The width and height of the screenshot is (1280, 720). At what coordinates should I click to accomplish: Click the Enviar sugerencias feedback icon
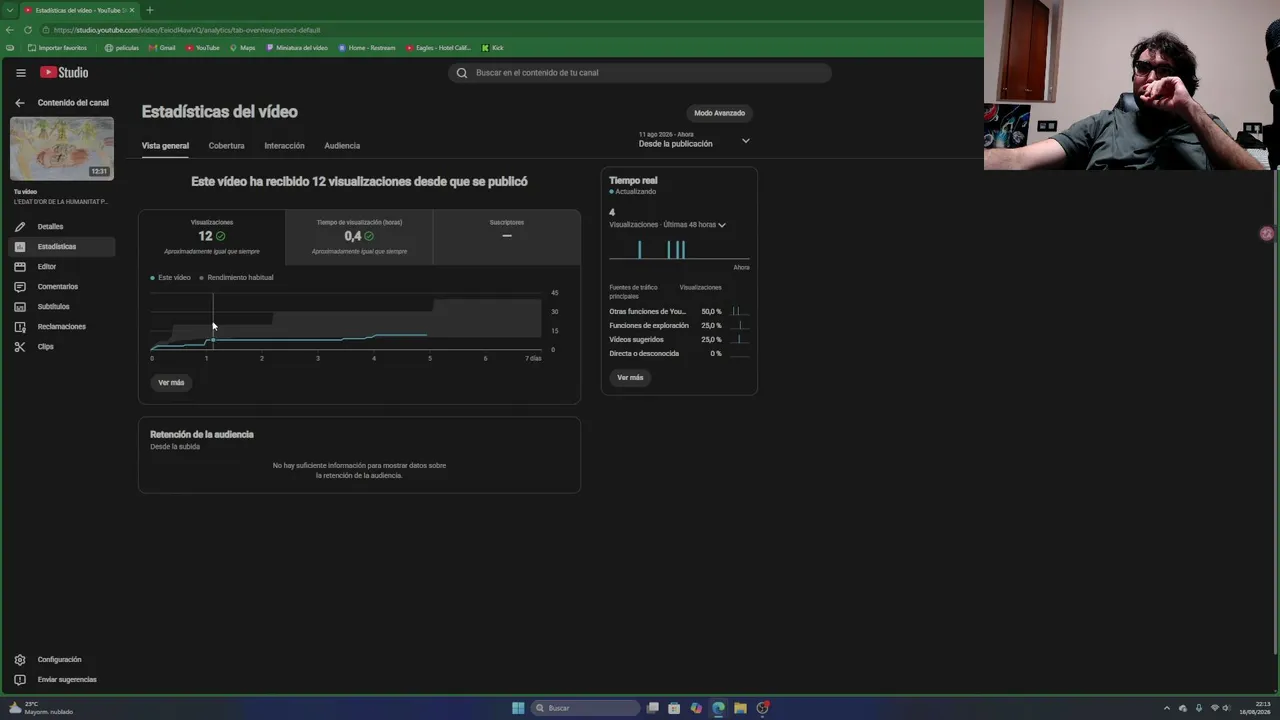coord(20,680)
